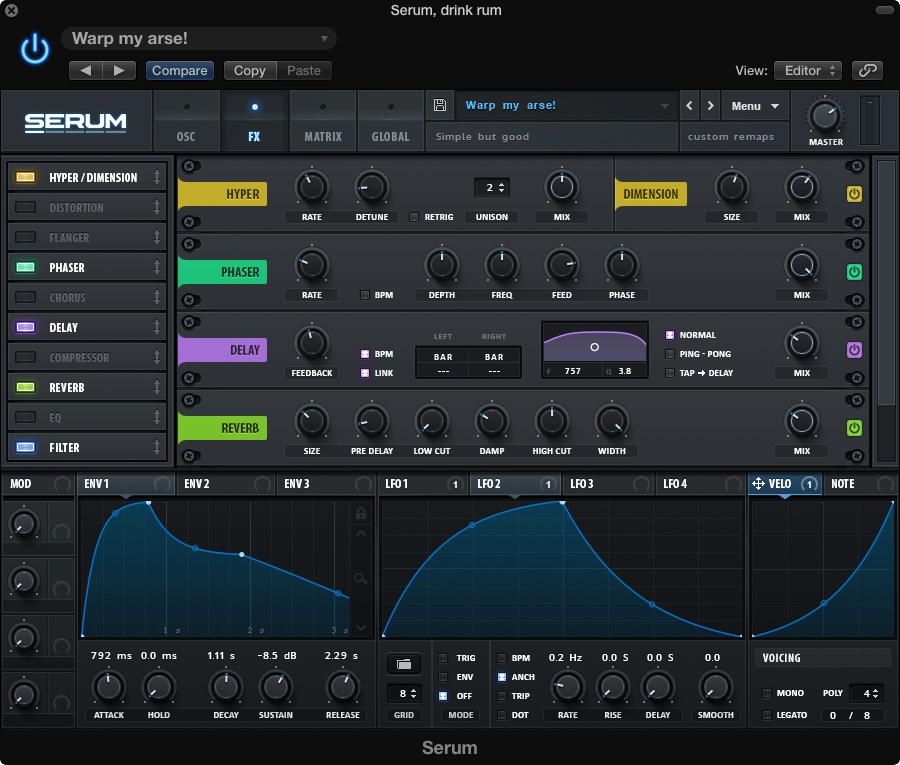The width and height of the screenshot is (900, 765).
Task: Click the save preset floppy disk icon
Action: coord(440,106)
